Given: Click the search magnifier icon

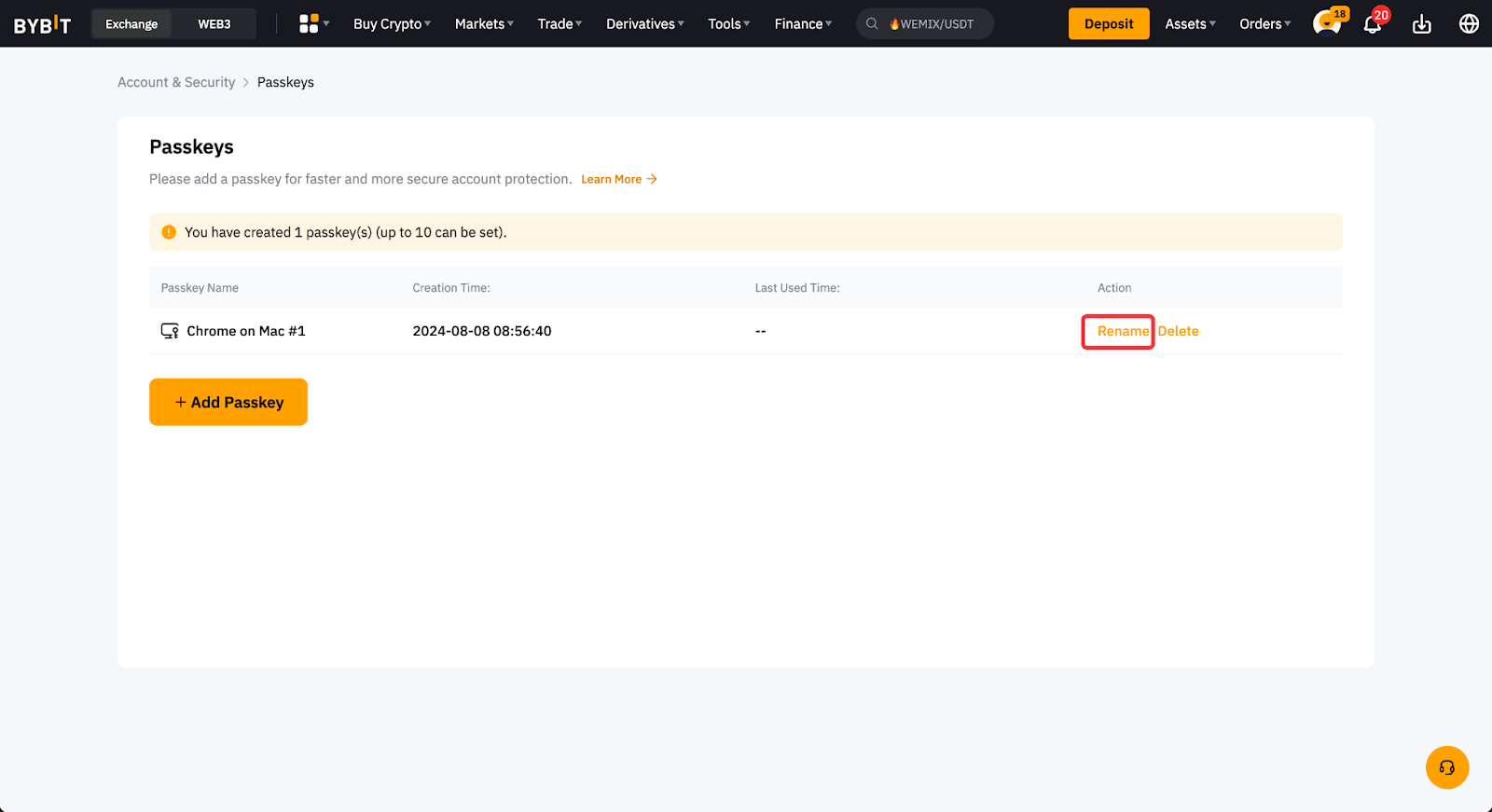Looking at the screenshot, I should tap(872, 24).
